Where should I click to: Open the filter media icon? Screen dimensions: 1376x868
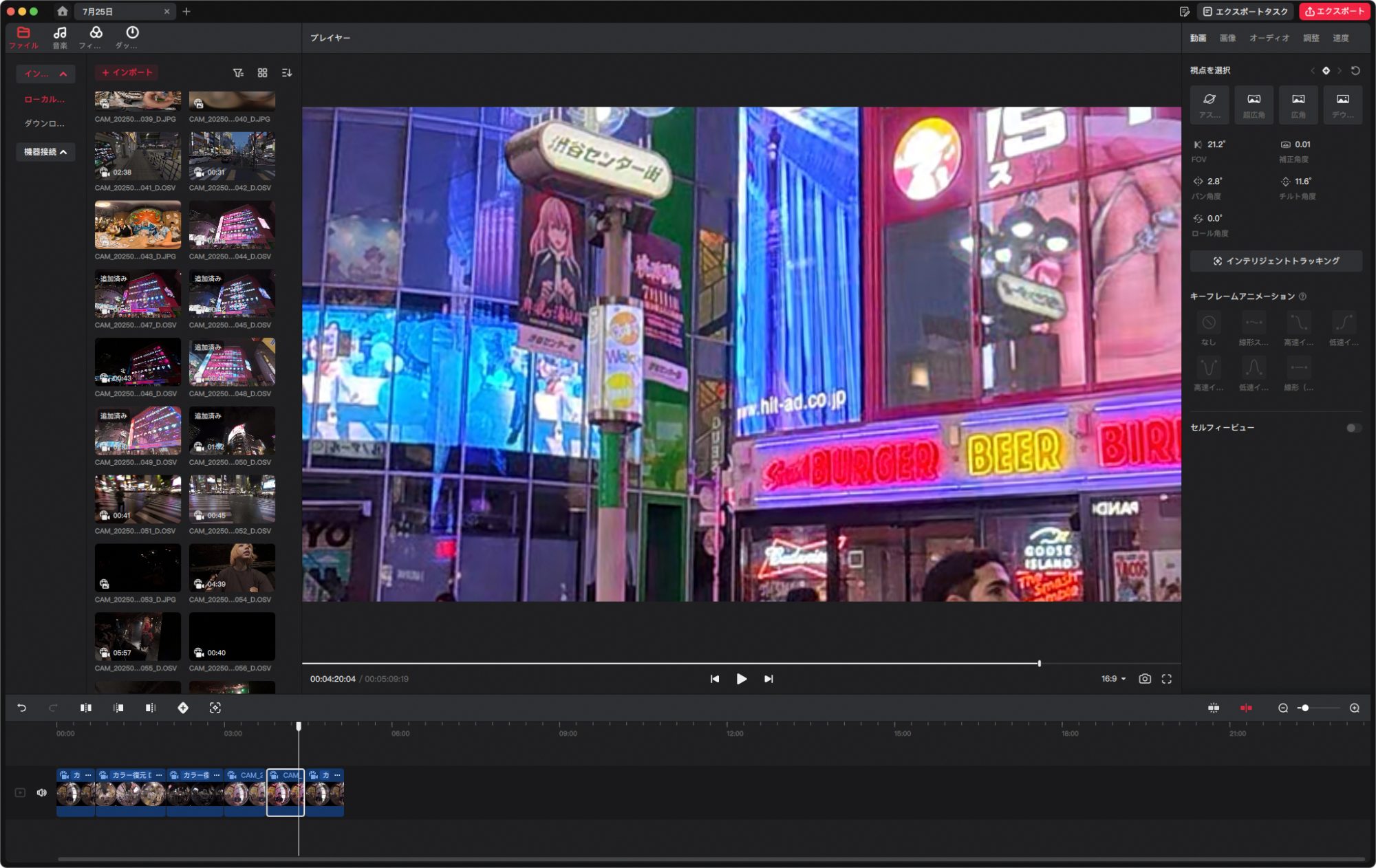(238, 73)
